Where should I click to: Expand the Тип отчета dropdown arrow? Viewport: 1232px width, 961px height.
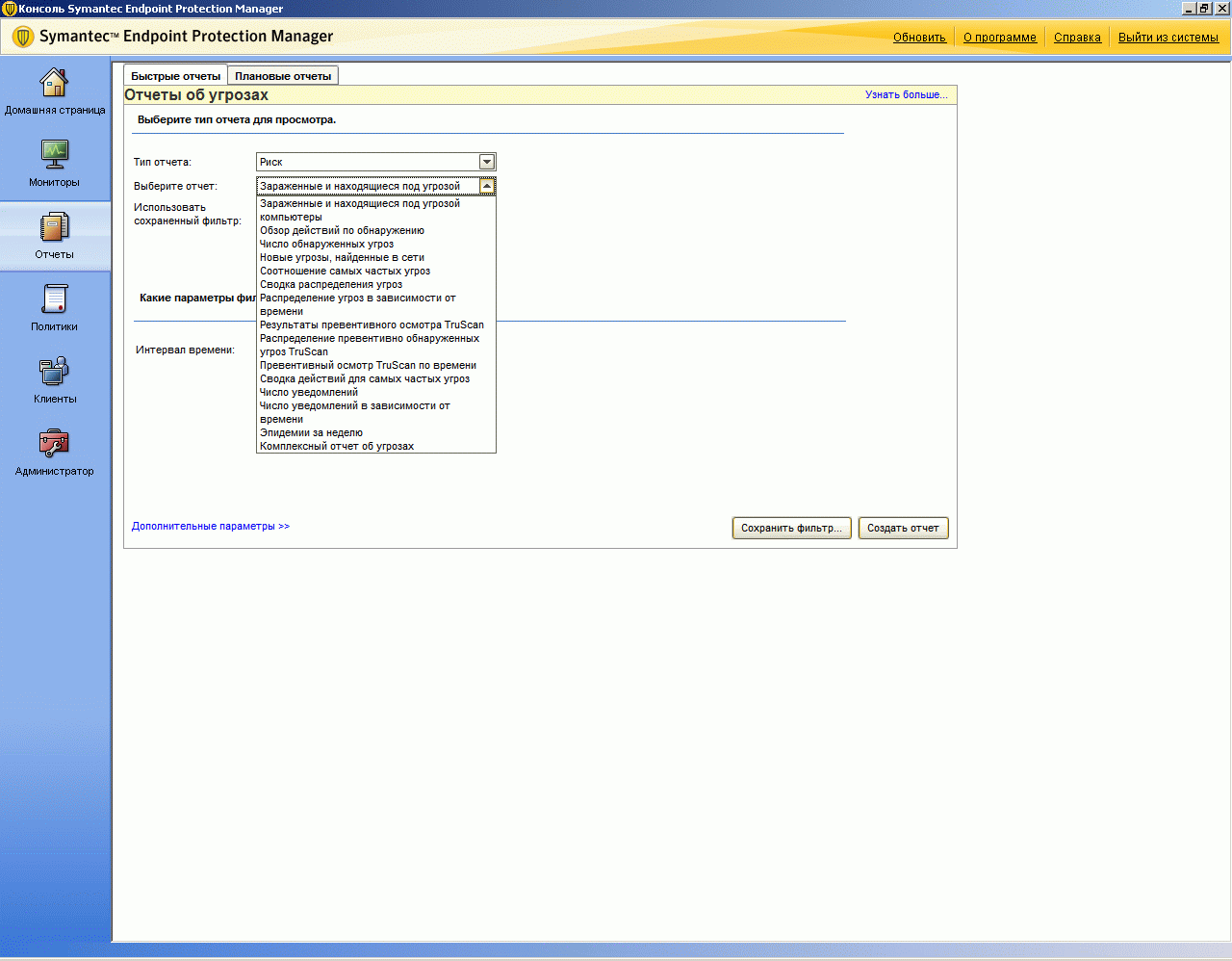[x=487, y=162]
